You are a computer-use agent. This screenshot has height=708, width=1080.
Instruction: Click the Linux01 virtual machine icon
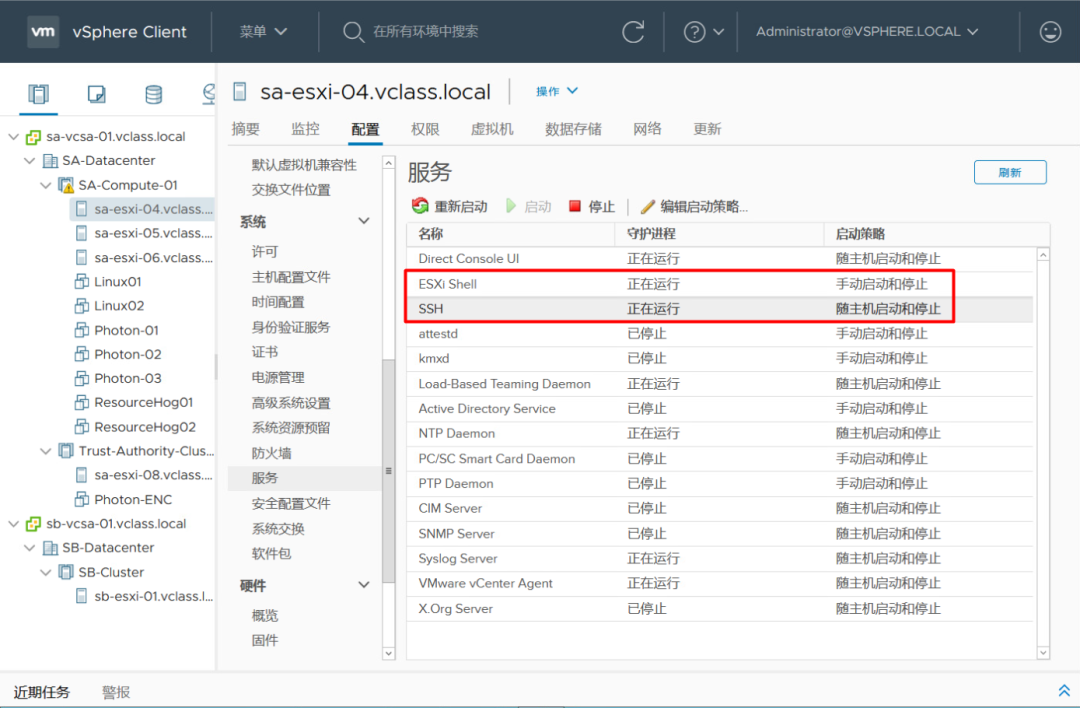click(81, 282)
